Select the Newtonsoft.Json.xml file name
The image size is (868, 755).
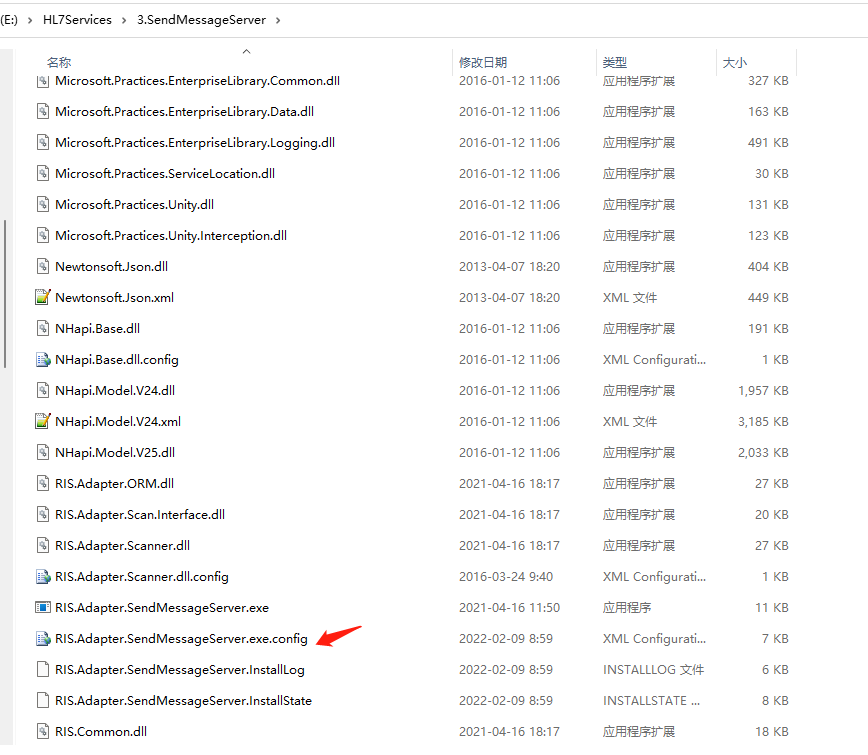[x=115, y=298]
